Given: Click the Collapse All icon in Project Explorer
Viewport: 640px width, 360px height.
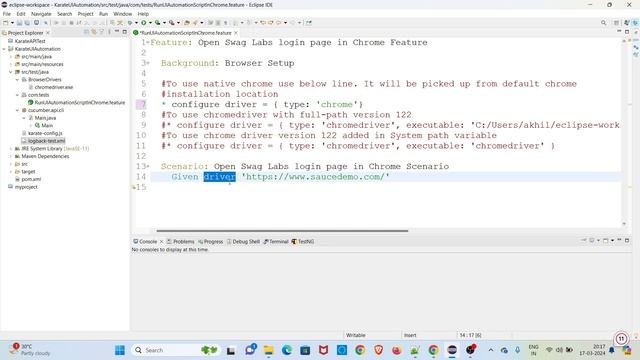Looking at the screenshot, I should pos(86,32).
